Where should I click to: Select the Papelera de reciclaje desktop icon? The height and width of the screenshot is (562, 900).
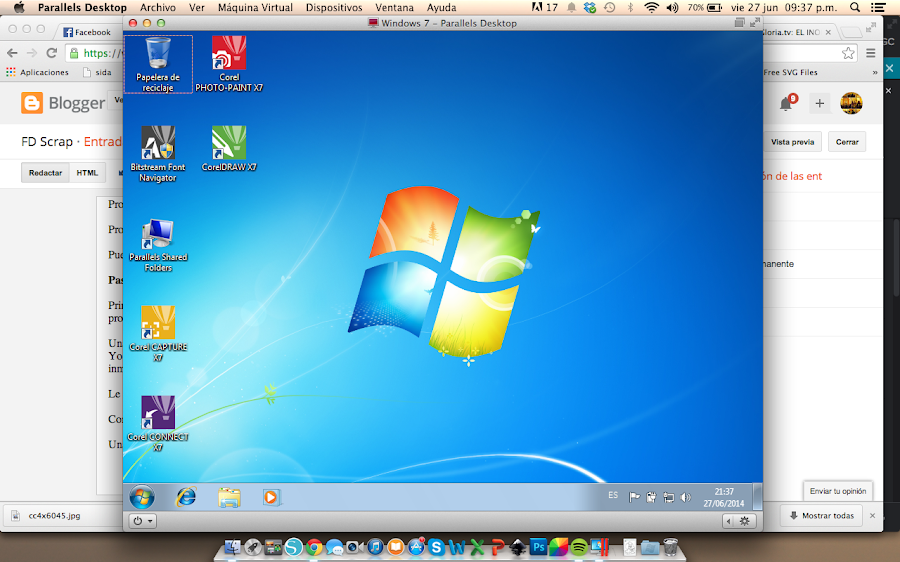(x=158, y=64)
